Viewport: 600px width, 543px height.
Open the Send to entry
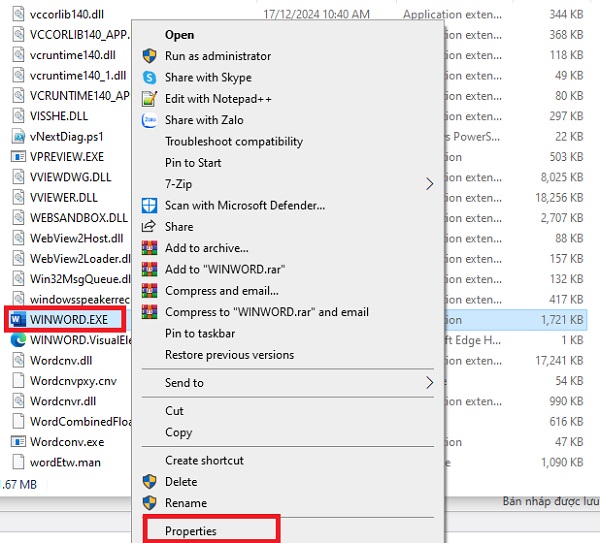(x=184, y=383)
